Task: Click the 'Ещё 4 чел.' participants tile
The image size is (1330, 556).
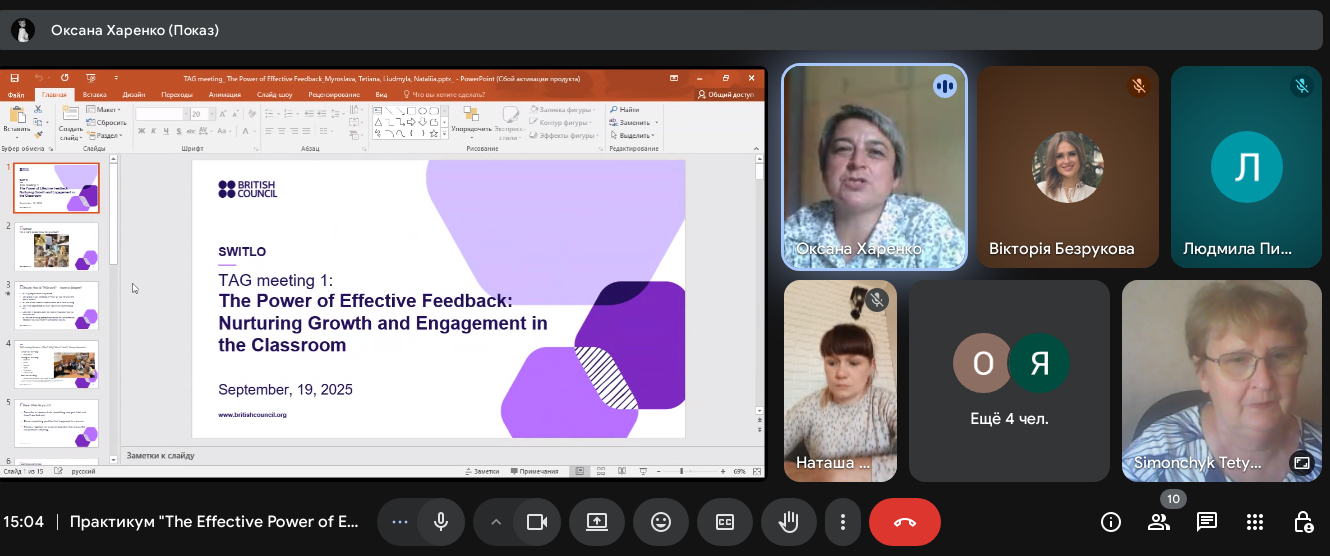Action: [1009, 381]
